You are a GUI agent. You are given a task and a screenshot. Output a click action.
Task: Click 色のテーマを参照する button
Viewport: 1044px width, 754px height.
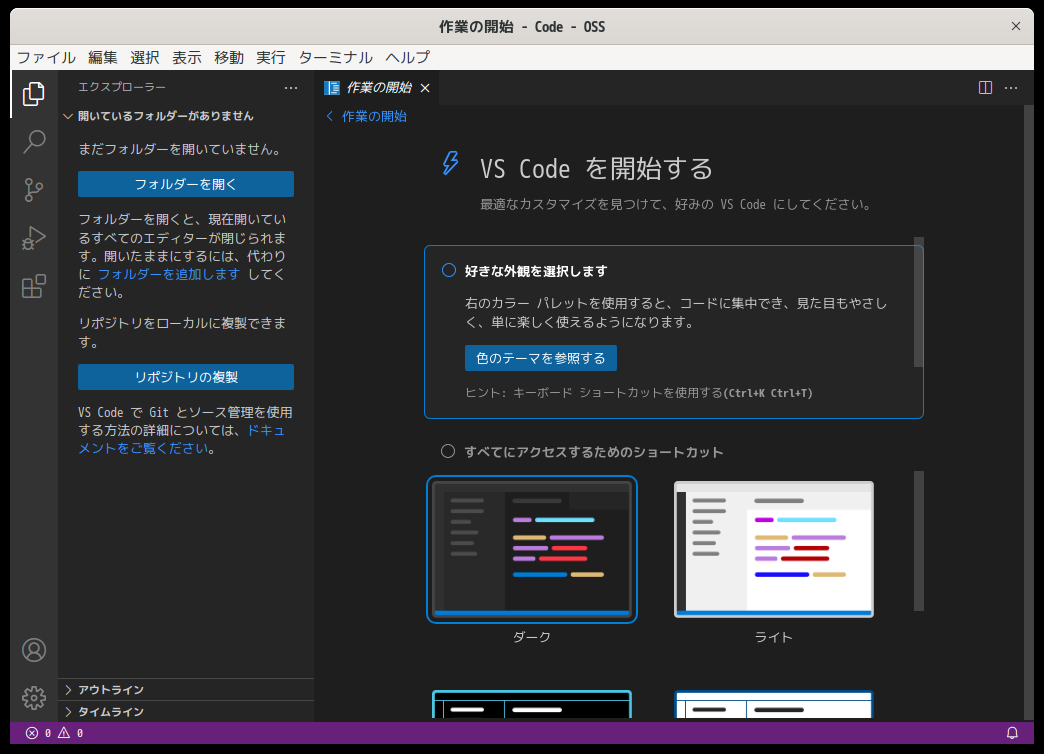click(x=541, y=358)
